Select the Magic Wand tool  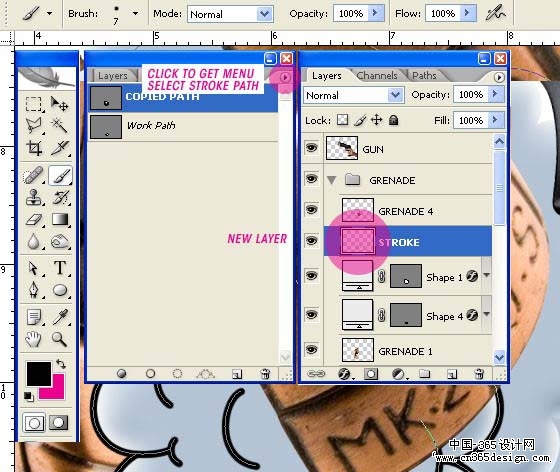tap(60, 126)
